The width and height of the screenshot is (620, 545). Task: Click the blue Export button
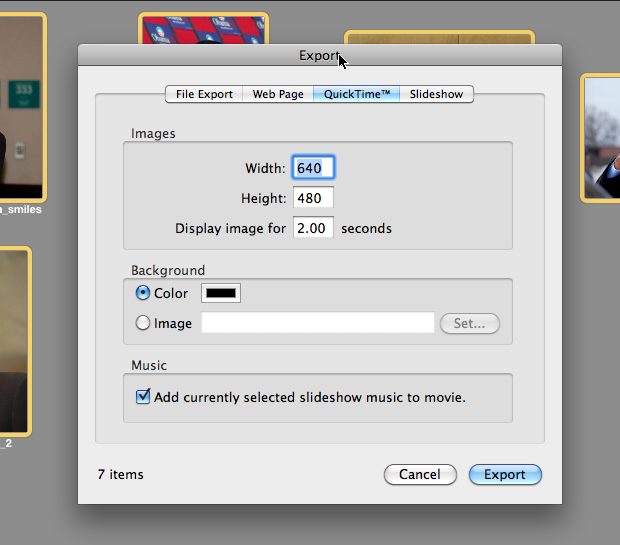[505, 474]
